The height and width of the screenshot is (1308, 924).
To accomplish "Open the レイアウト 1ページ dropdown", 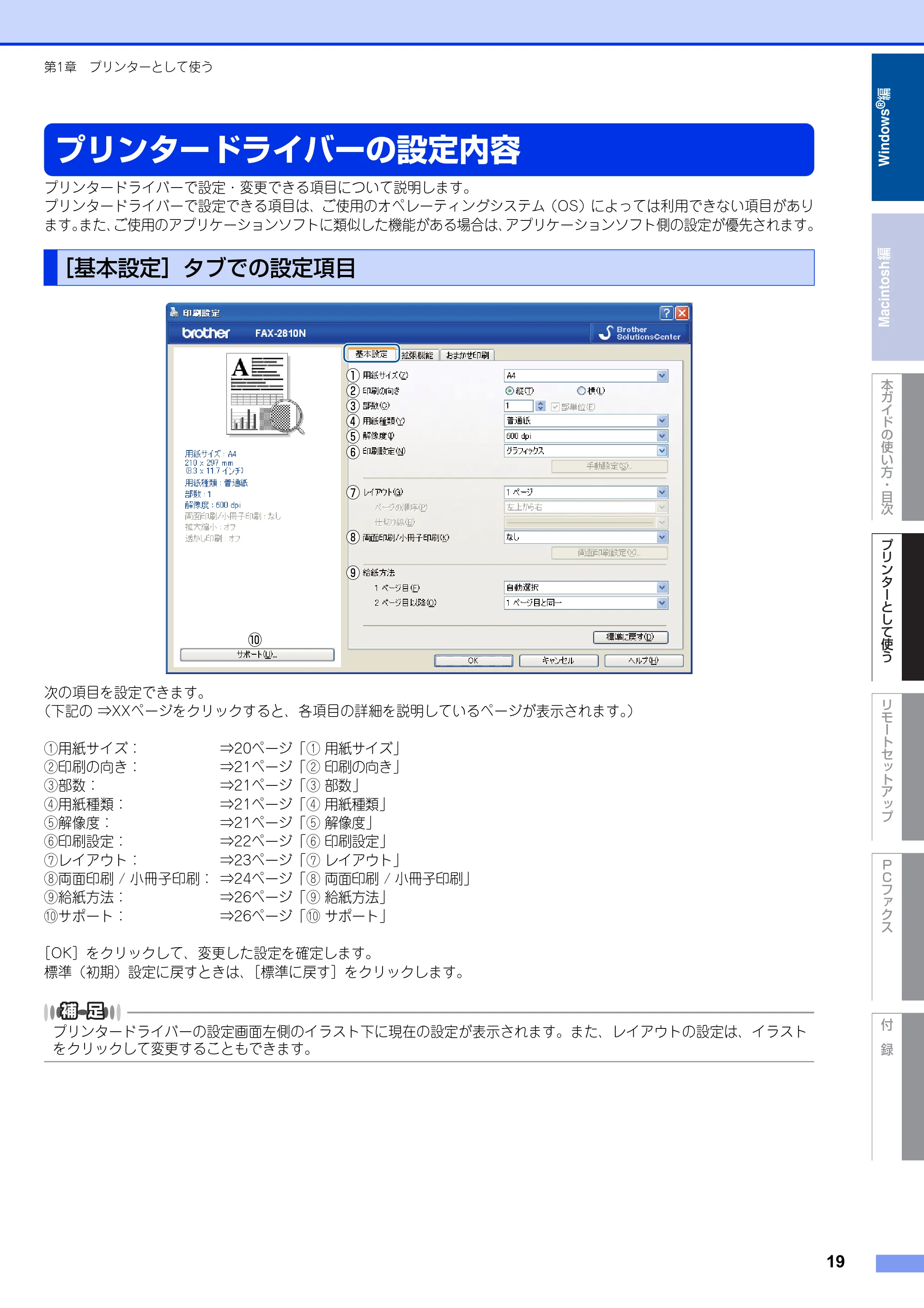I will coord(586,492).
